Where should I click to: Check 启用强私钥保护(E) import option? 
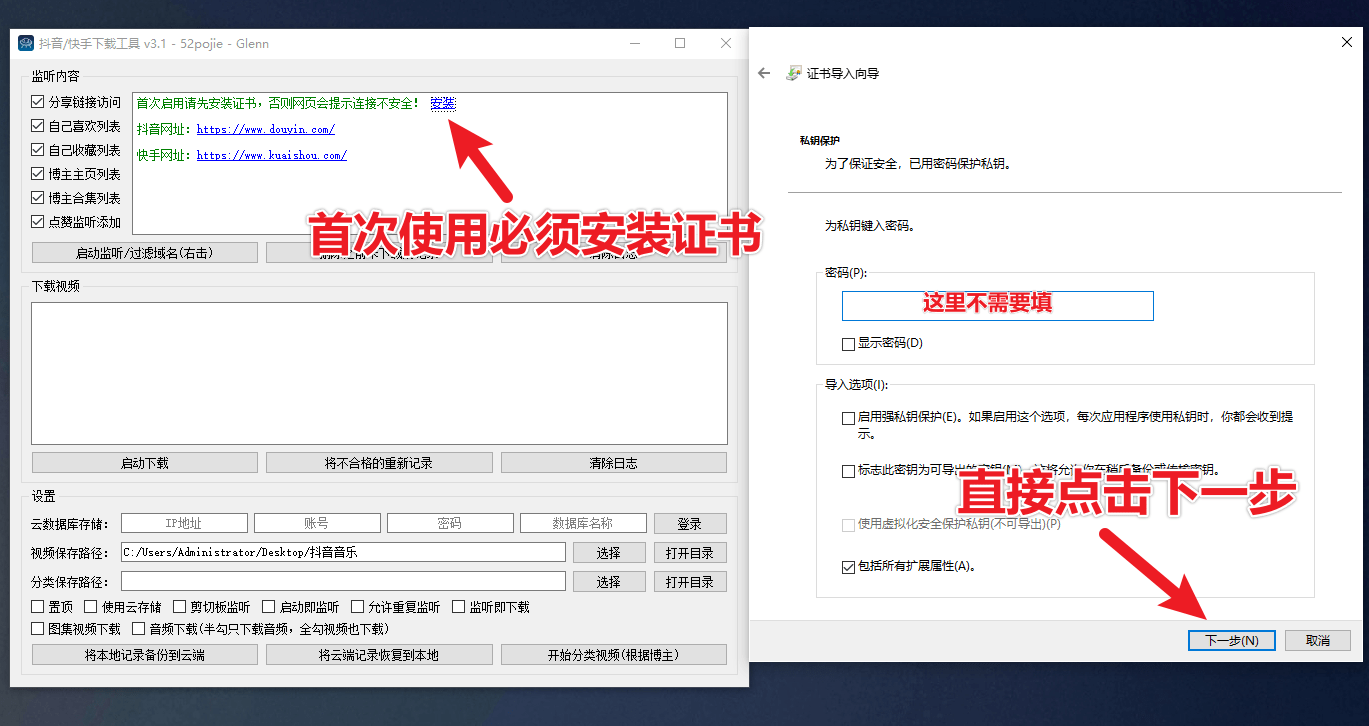[x=847, y=418]
